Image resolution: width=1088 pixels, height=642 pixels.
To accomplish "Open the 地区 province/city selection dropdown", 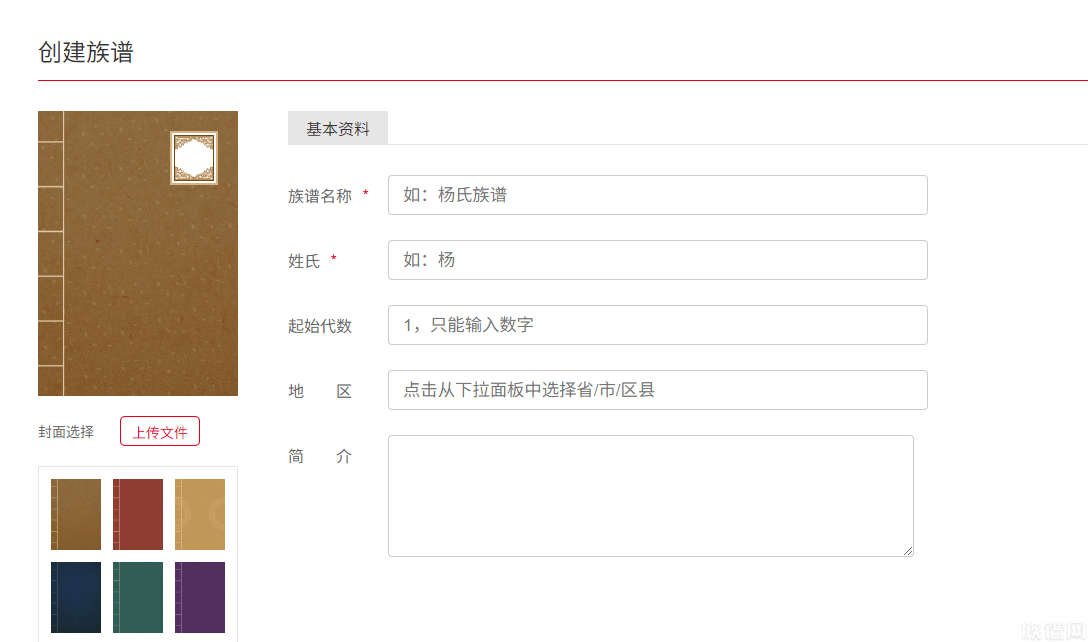I will [x=657, y=390].
